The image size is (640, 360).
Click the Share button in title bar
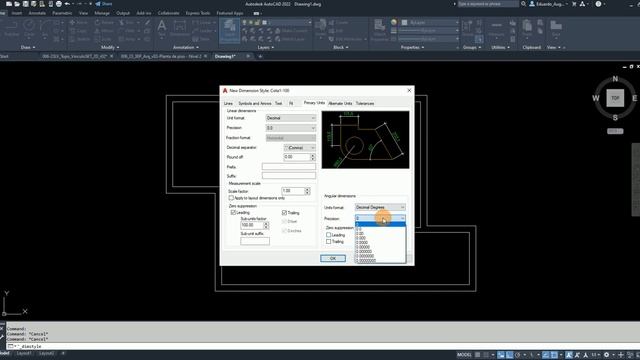104,4
